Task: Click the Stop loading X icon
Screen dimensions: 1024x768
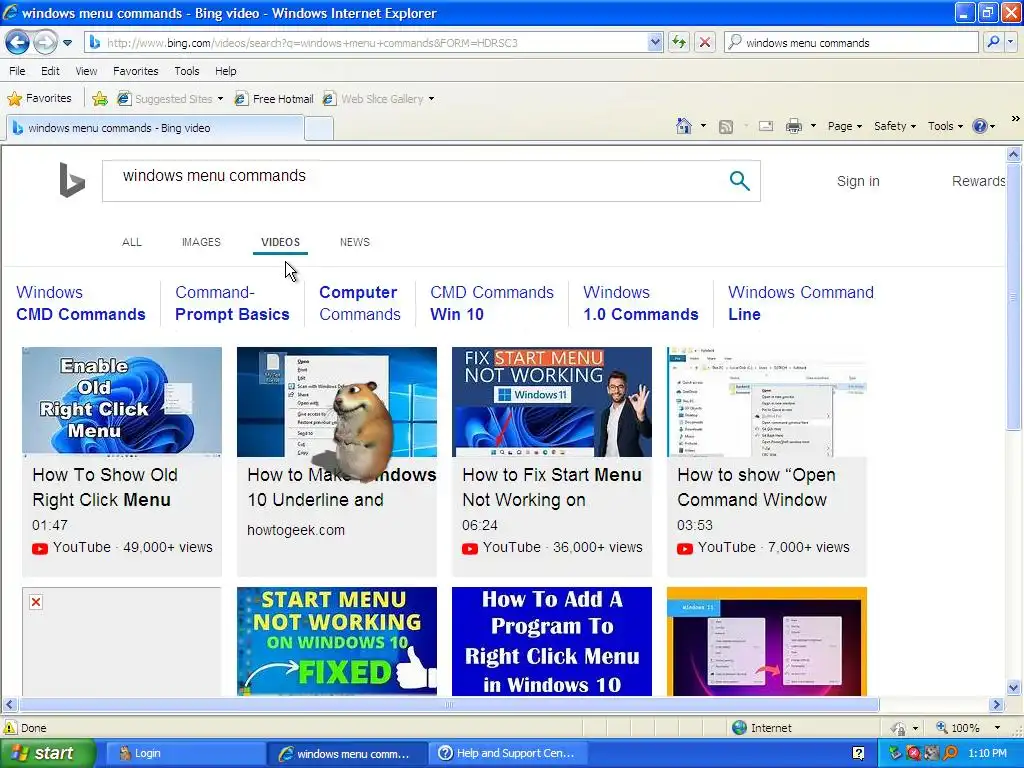Action: [705, 43]
